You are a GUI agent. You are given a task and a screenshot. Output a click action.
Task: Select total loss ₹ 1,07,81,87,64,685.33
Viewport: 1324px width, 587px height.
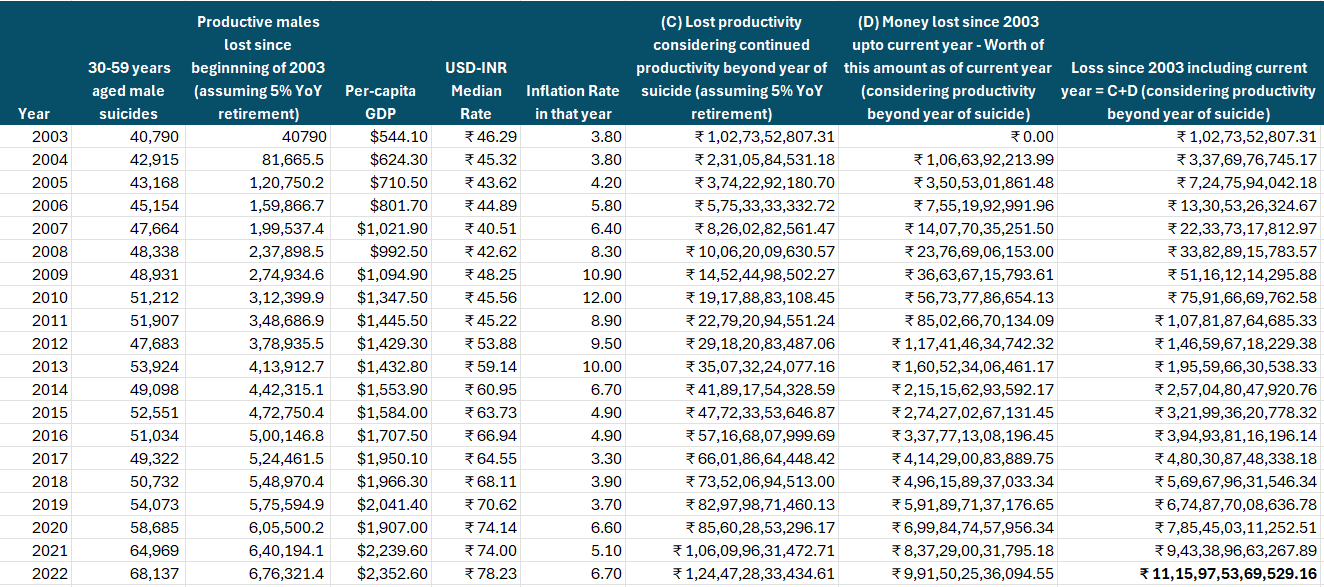tap(1237, 321)
